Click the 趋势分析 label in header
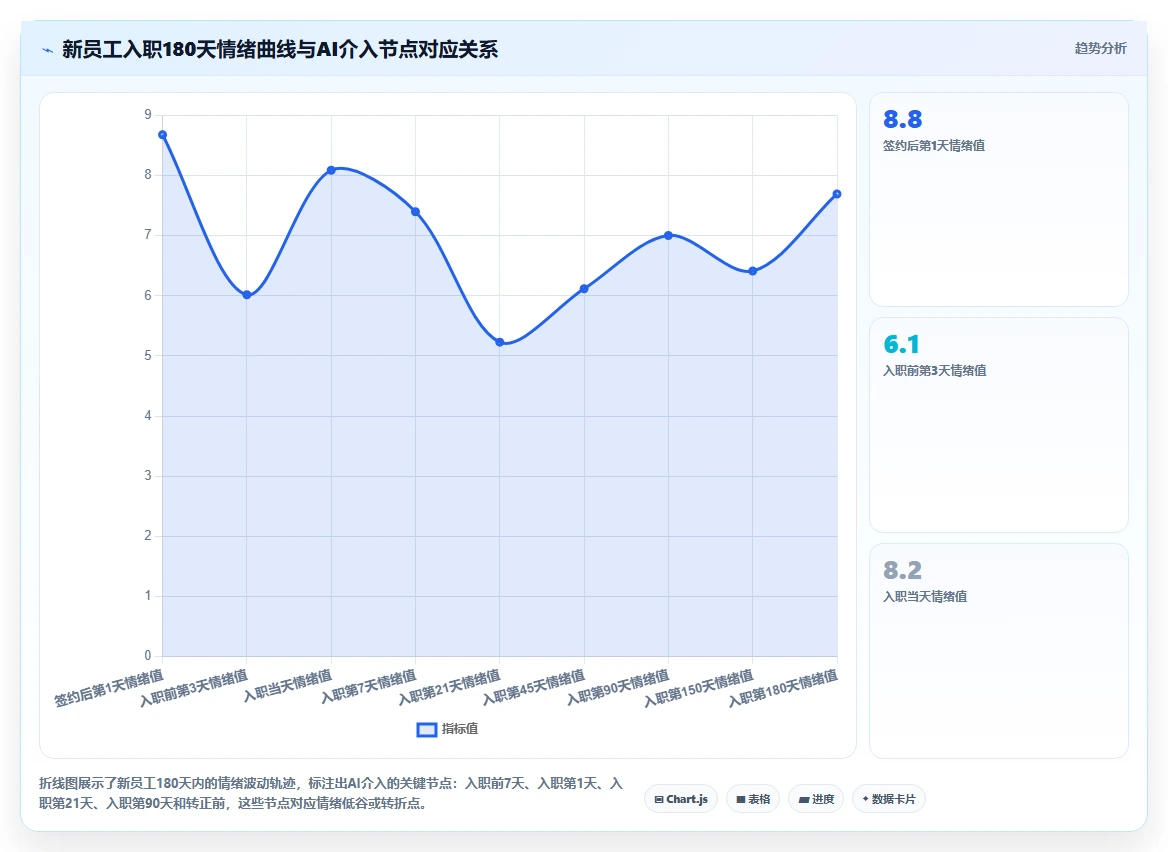 [x=1100, y=48]
